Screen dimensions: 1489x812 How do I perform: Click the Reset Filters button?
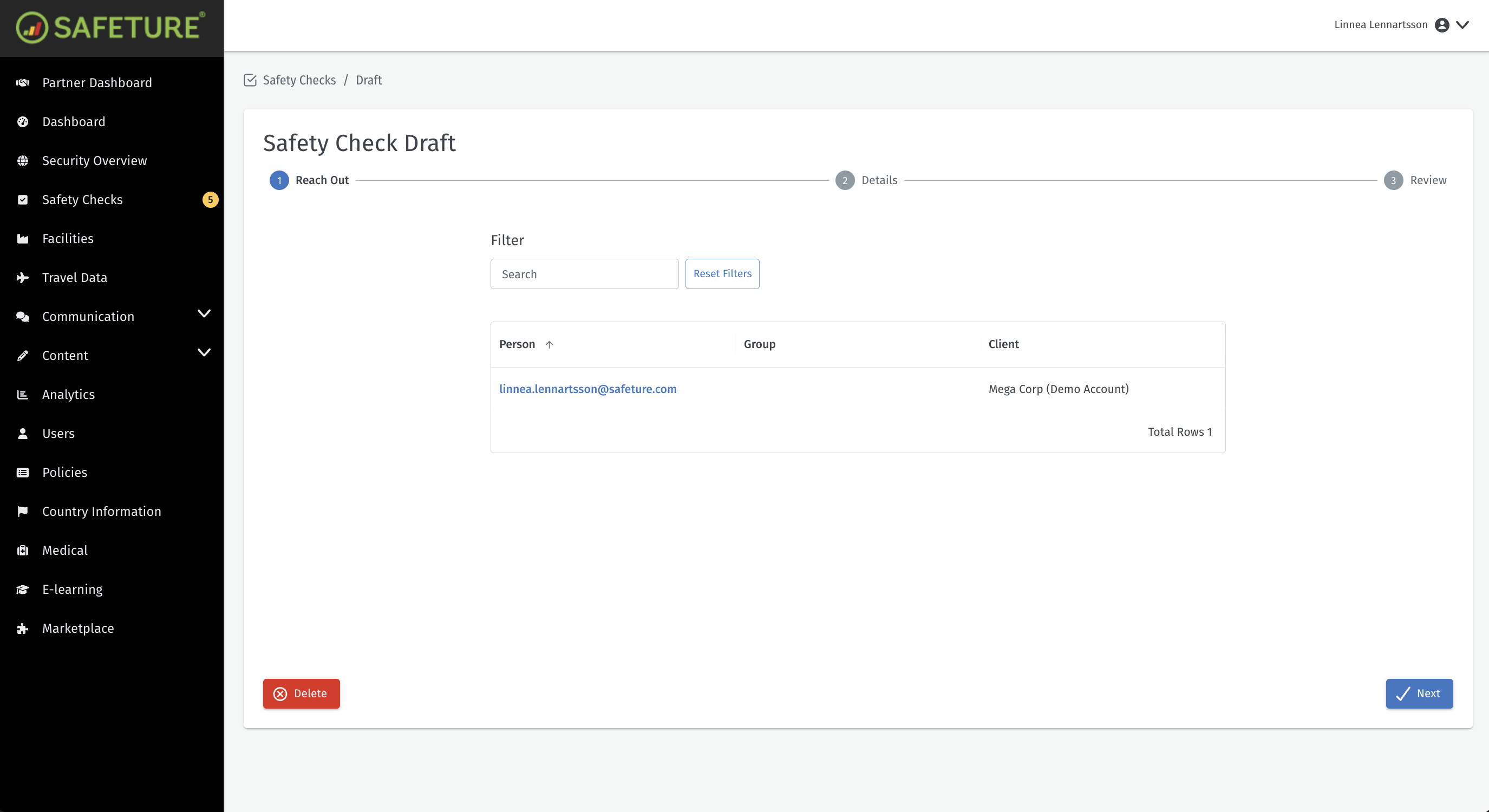click(721, 273)
